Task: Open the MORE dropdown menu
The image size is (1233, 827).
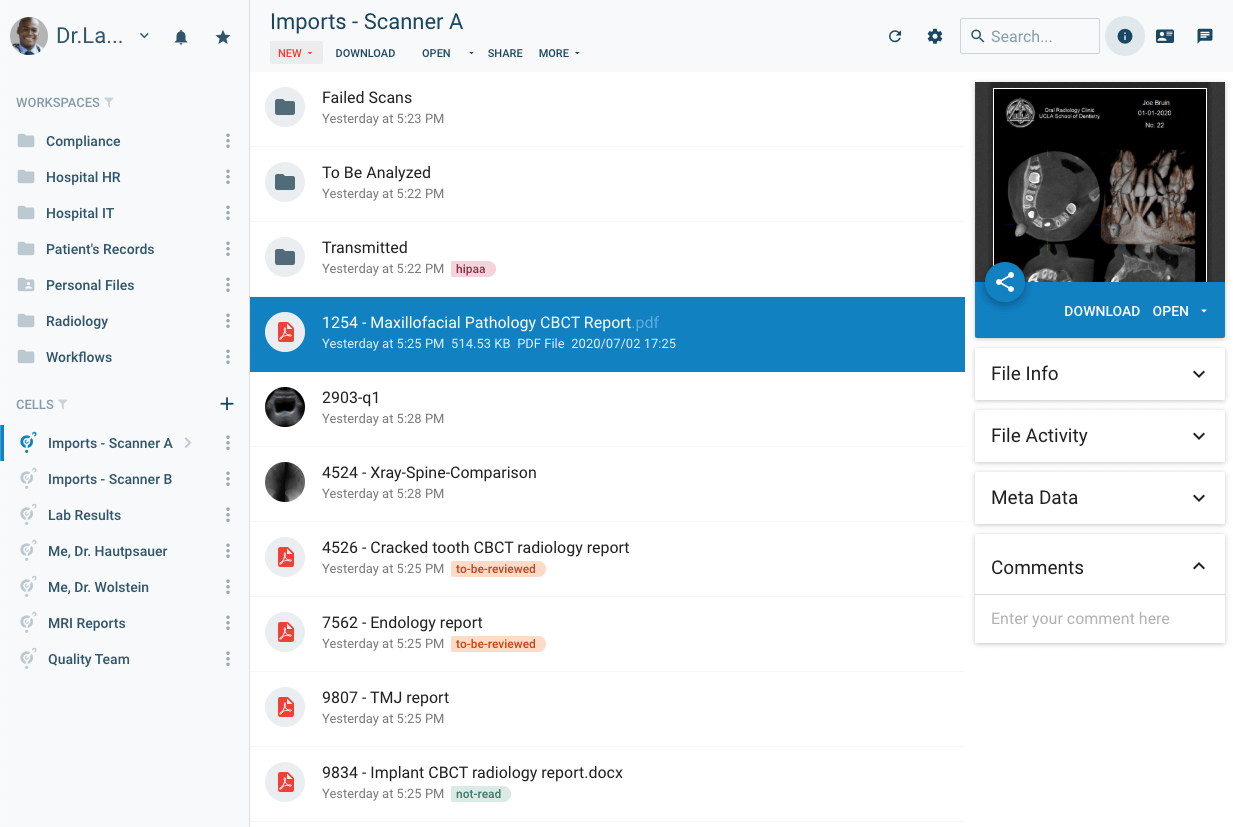Action: 559,53
